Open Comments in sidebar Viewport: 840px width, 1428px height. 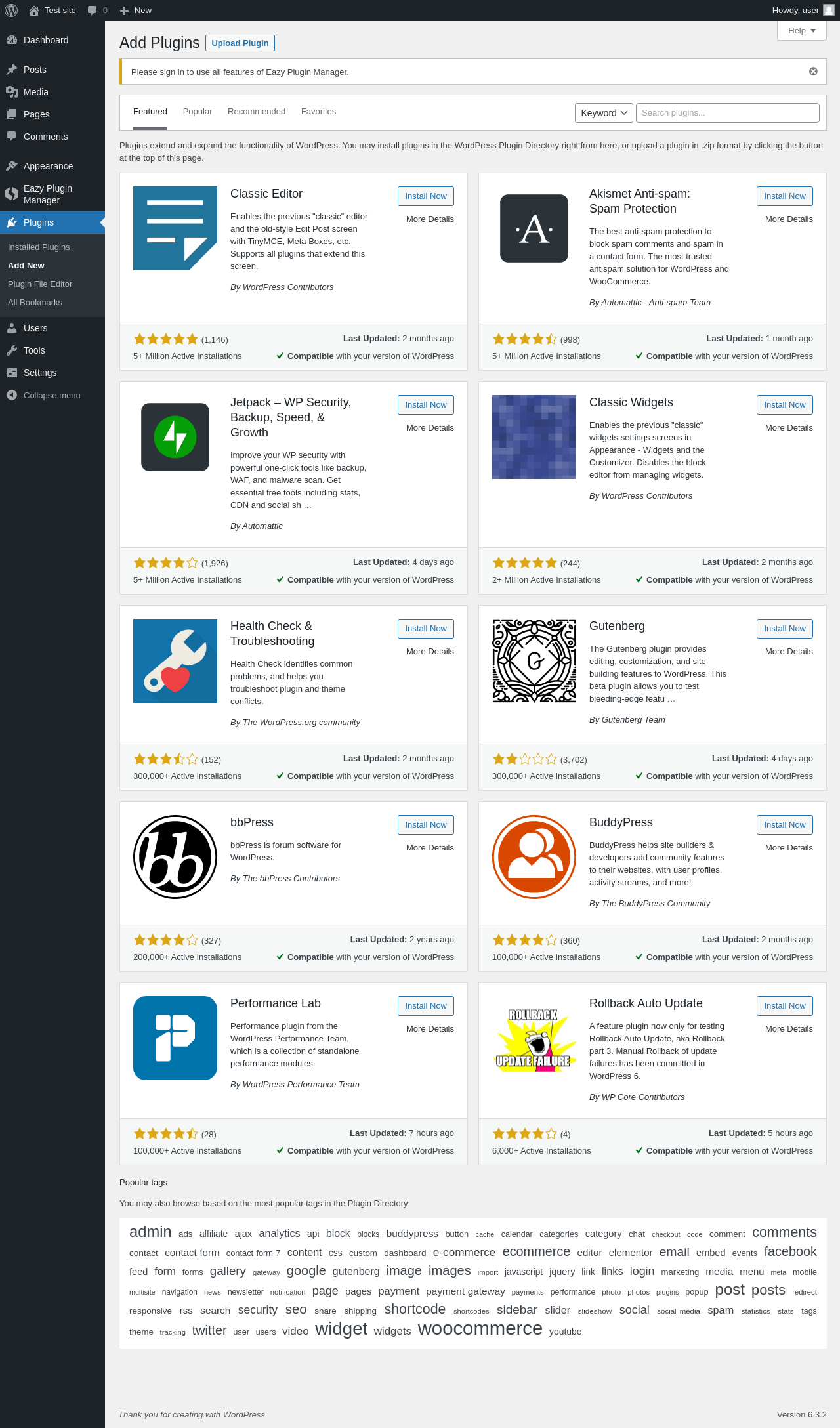pyautogui.click(x=52, y=136)
